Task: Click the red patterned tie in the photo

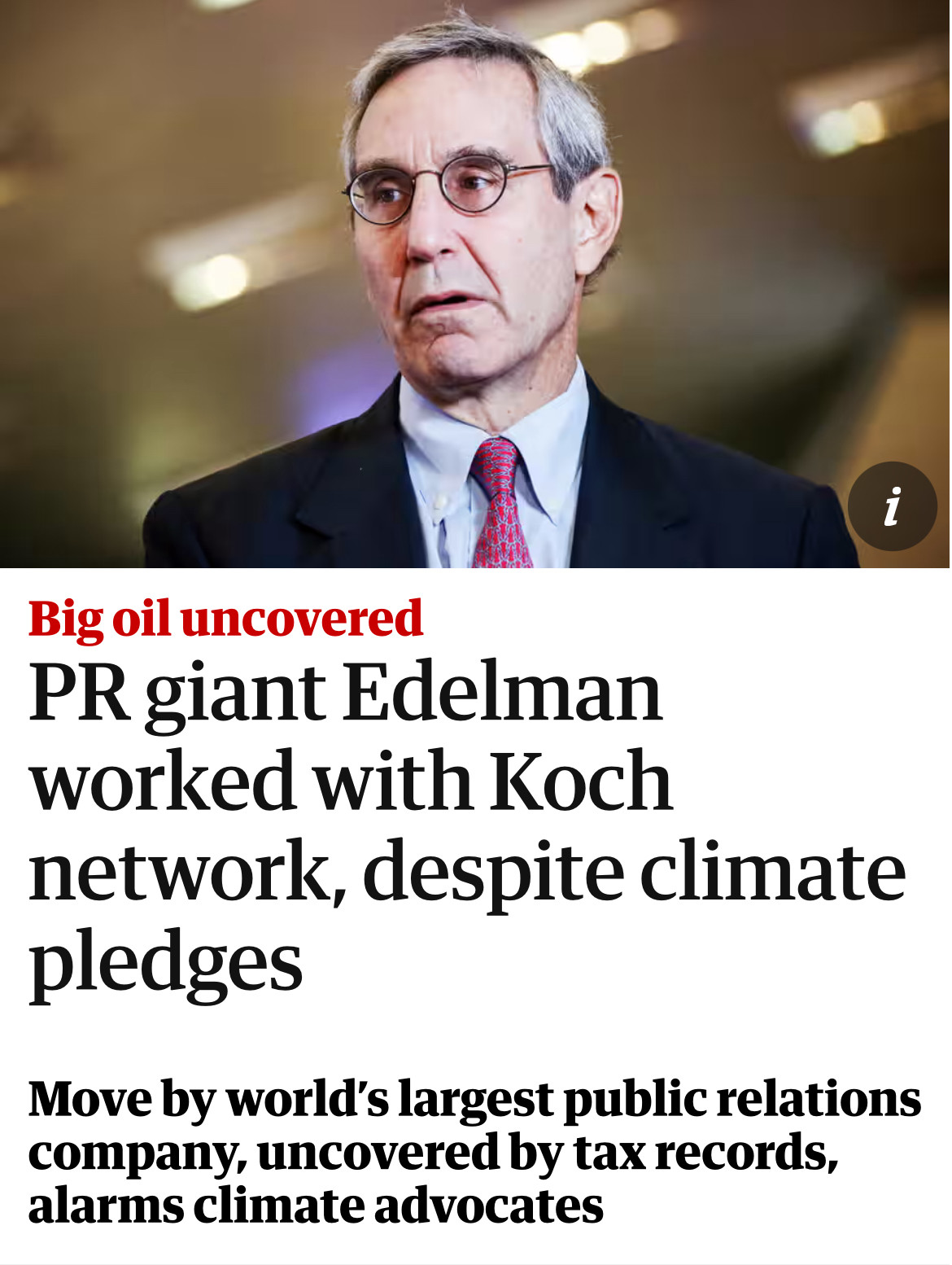Action: 499,502
